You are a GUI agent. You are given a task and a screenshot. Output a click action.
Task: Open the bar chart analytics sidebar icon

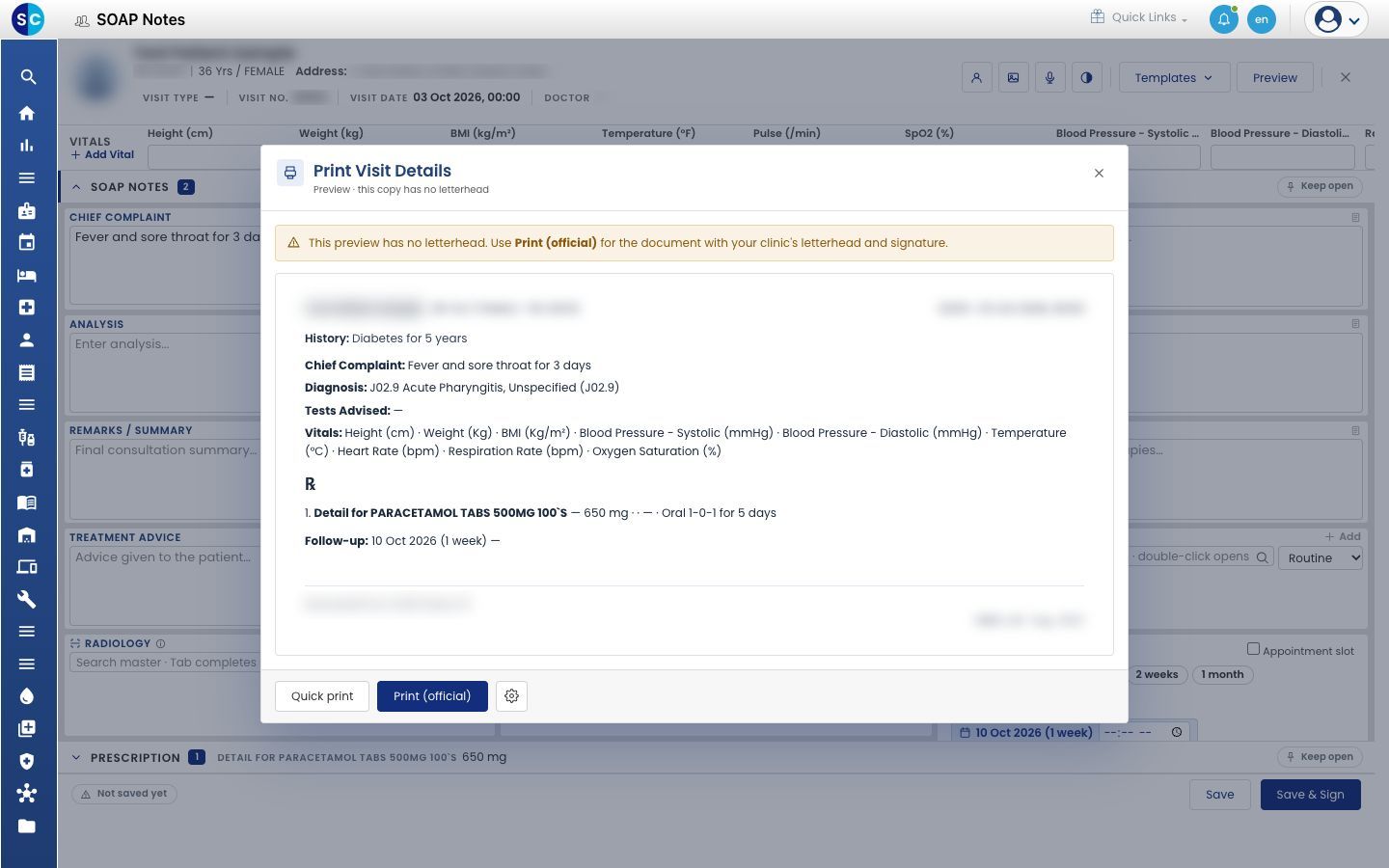27,146
